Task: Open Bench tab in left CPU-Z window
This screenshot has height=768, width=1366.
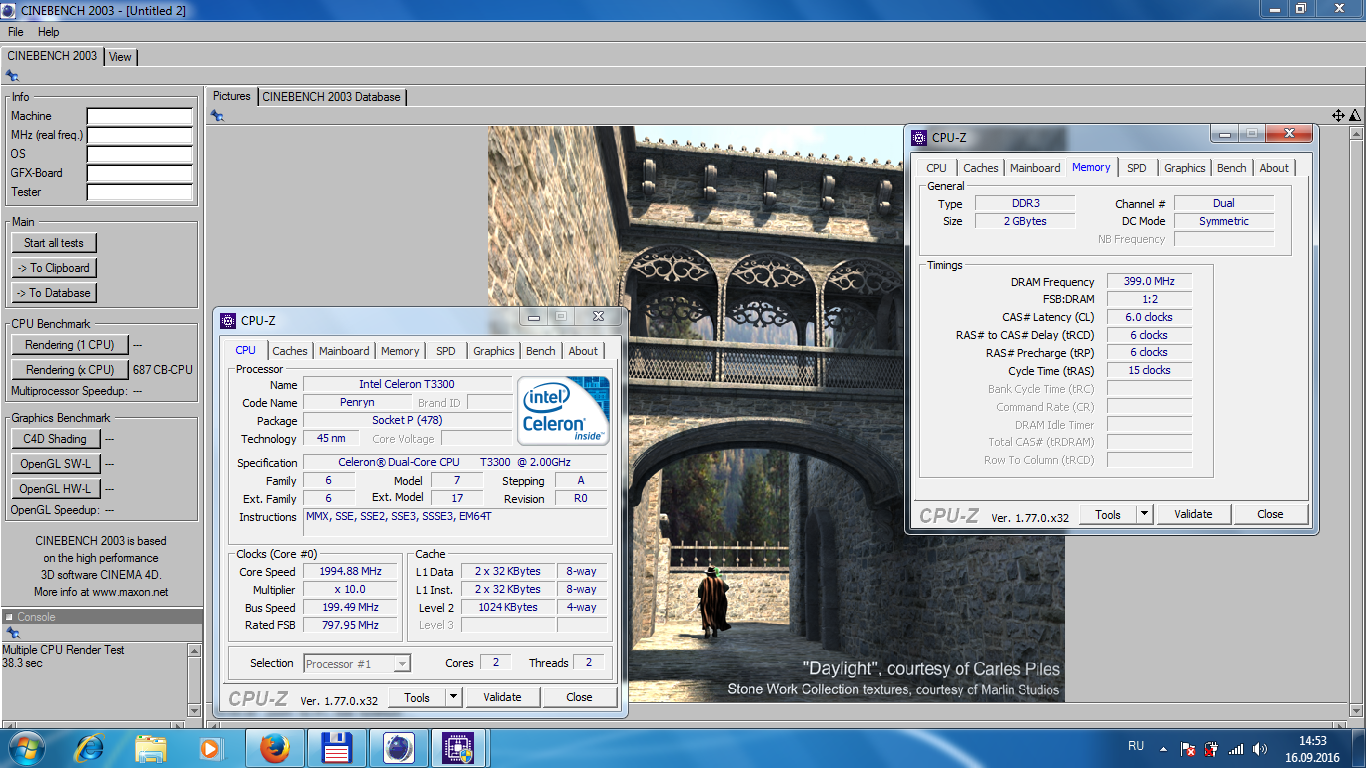Action: (x=541, y=351)
